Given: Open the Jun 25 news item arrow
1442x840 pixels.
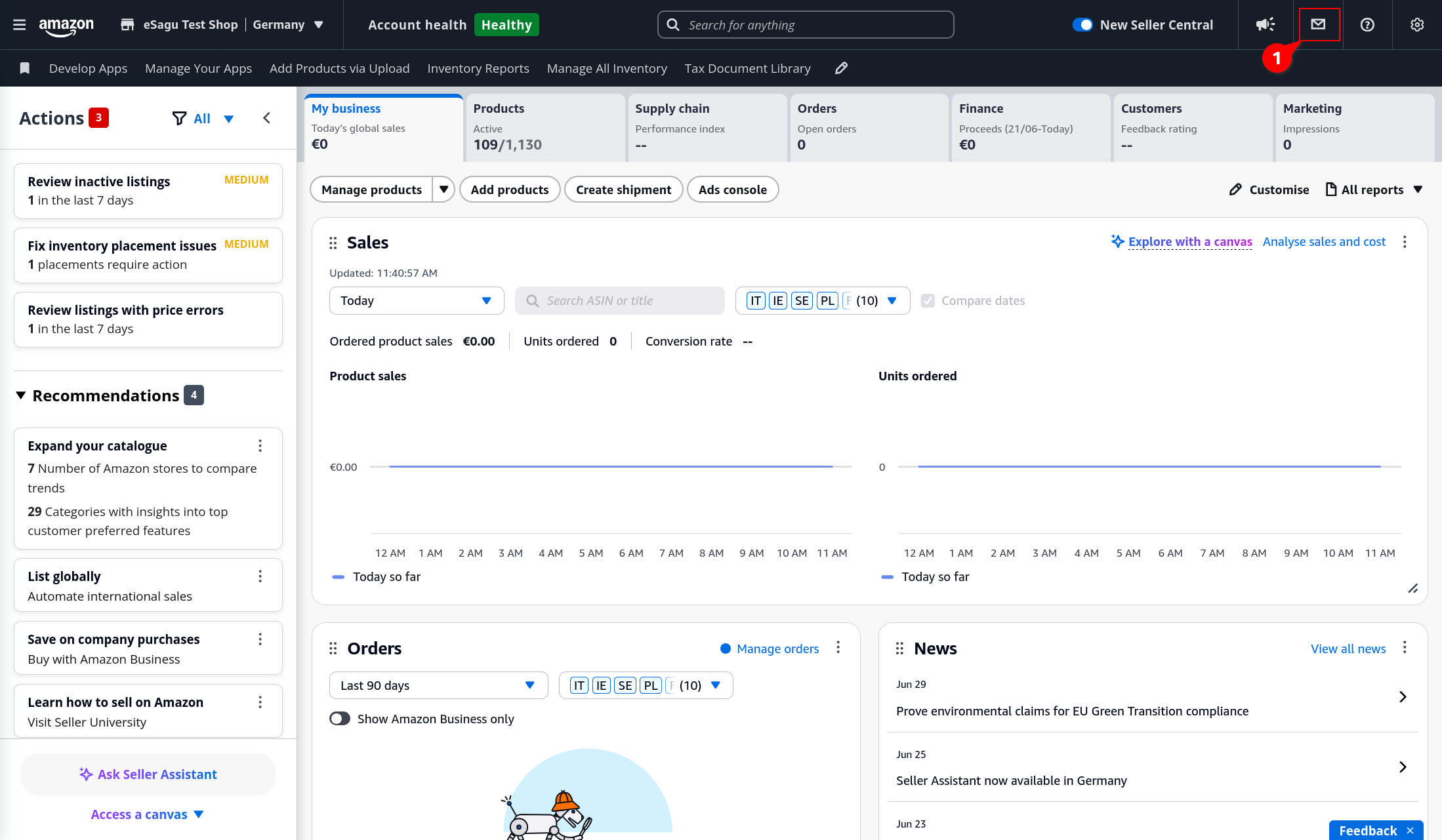Looking at the screenshot, I should (x=1403, y=767).
